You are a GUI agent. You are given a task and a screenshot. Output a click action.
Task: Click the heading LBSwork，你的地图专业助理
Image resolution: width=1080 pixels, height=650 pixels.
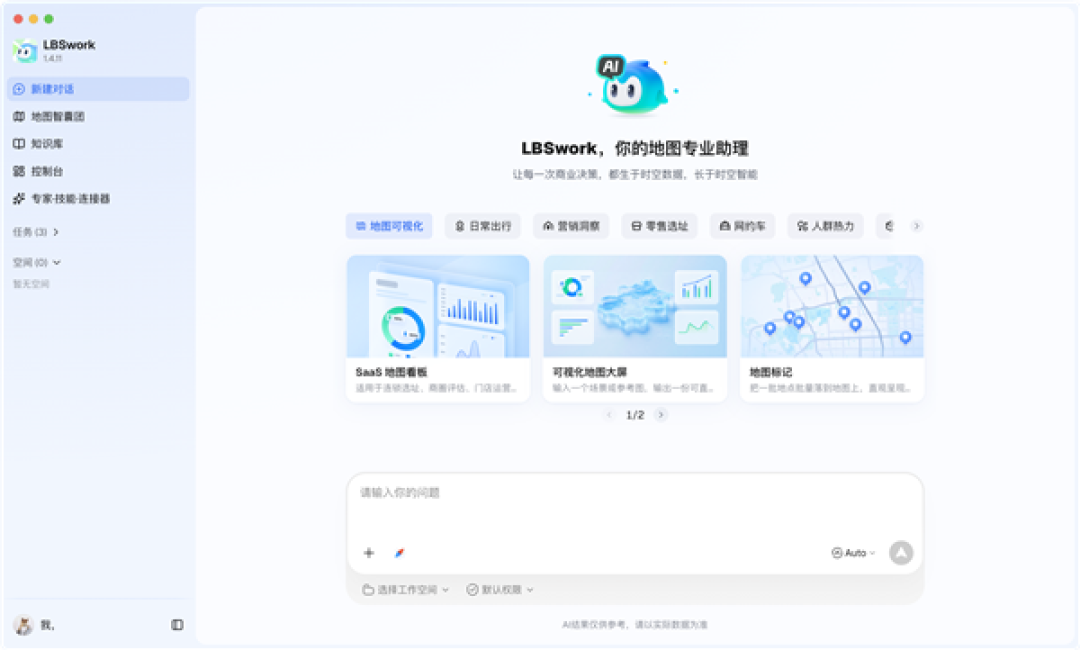pos(635,148)
